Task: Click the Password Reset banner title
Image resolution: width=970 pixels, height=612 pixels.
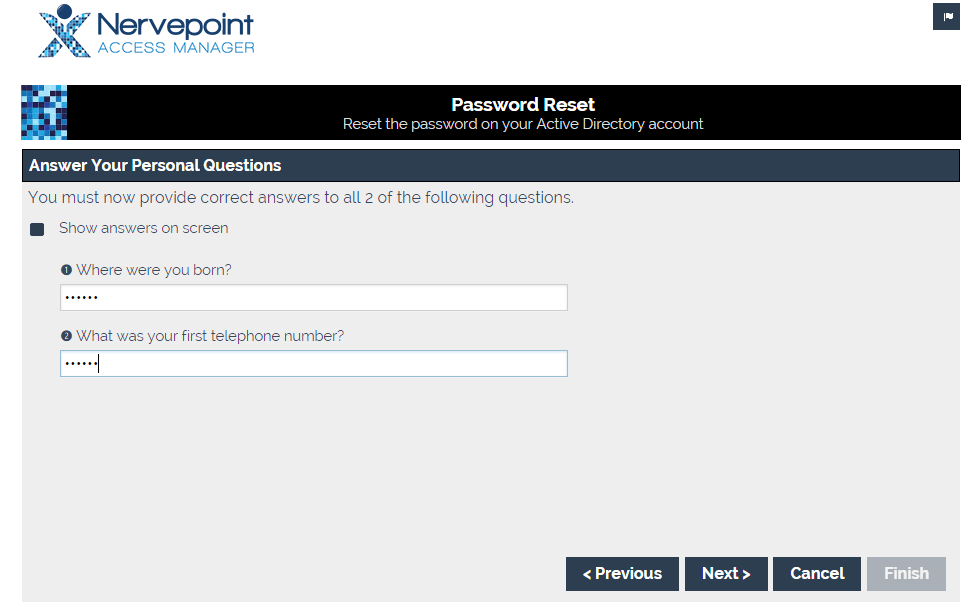Action: point(522,104)
